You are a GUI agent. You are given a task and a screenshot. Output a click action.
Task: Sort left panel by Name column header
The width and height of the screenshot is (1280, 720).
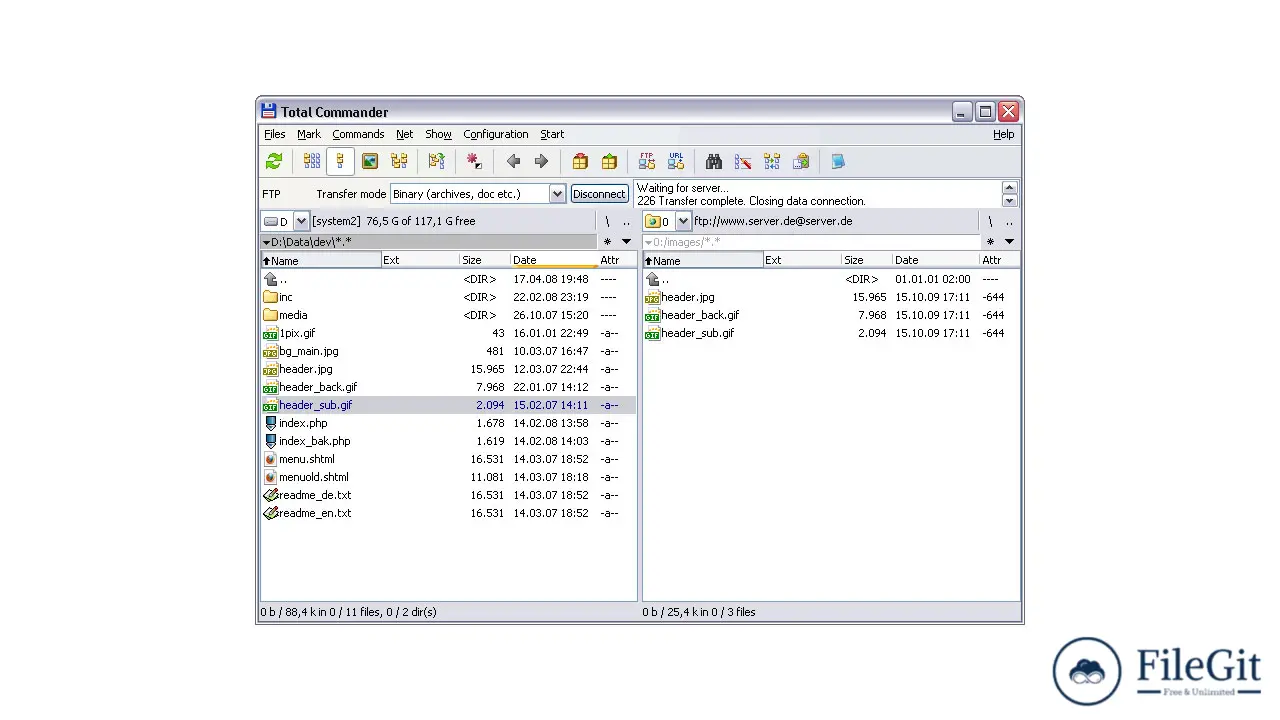point(321,260)
